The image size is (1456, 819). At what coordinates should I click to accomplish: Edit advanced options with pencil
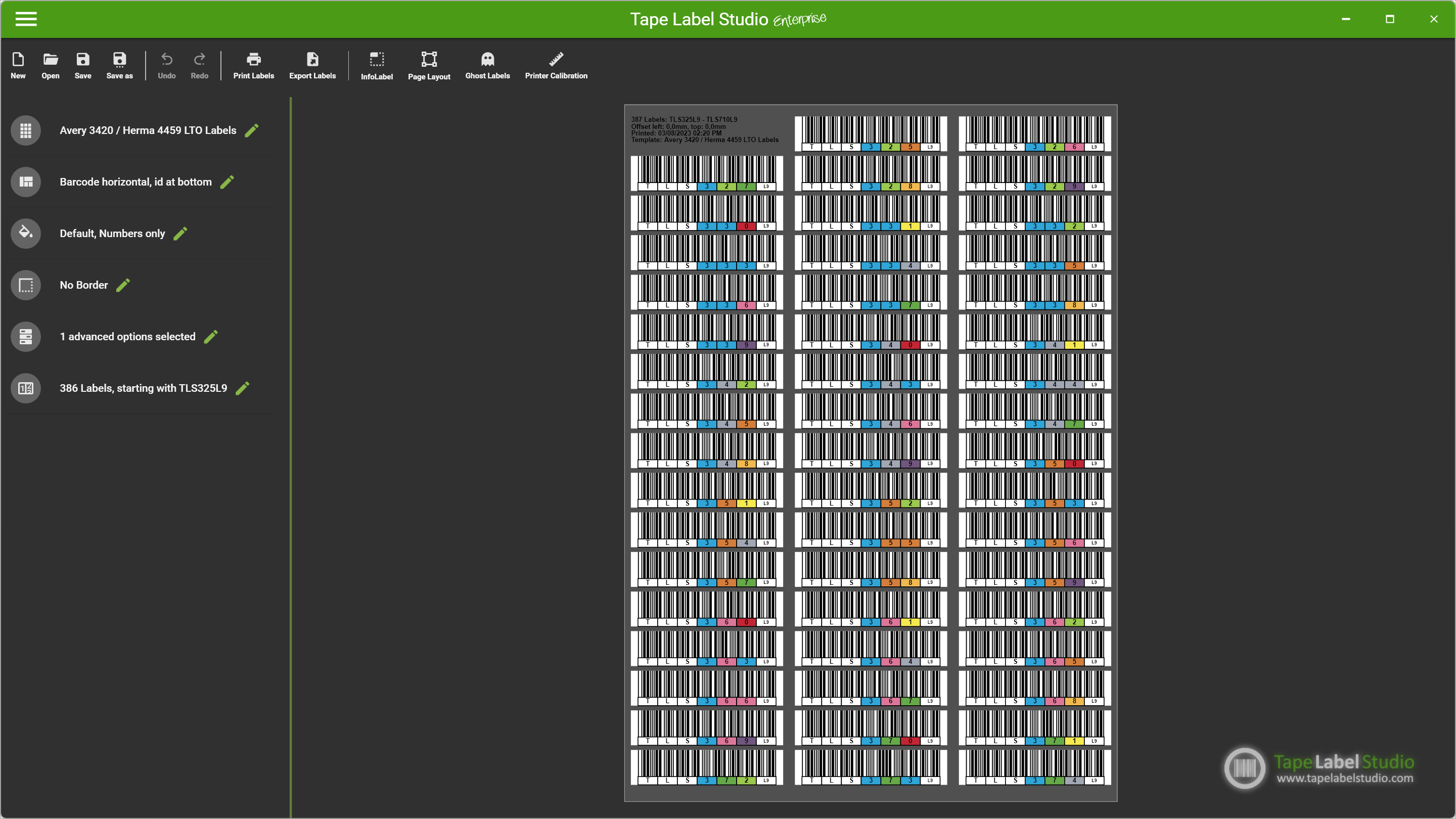pyautogui.click(x=211, y=337)
